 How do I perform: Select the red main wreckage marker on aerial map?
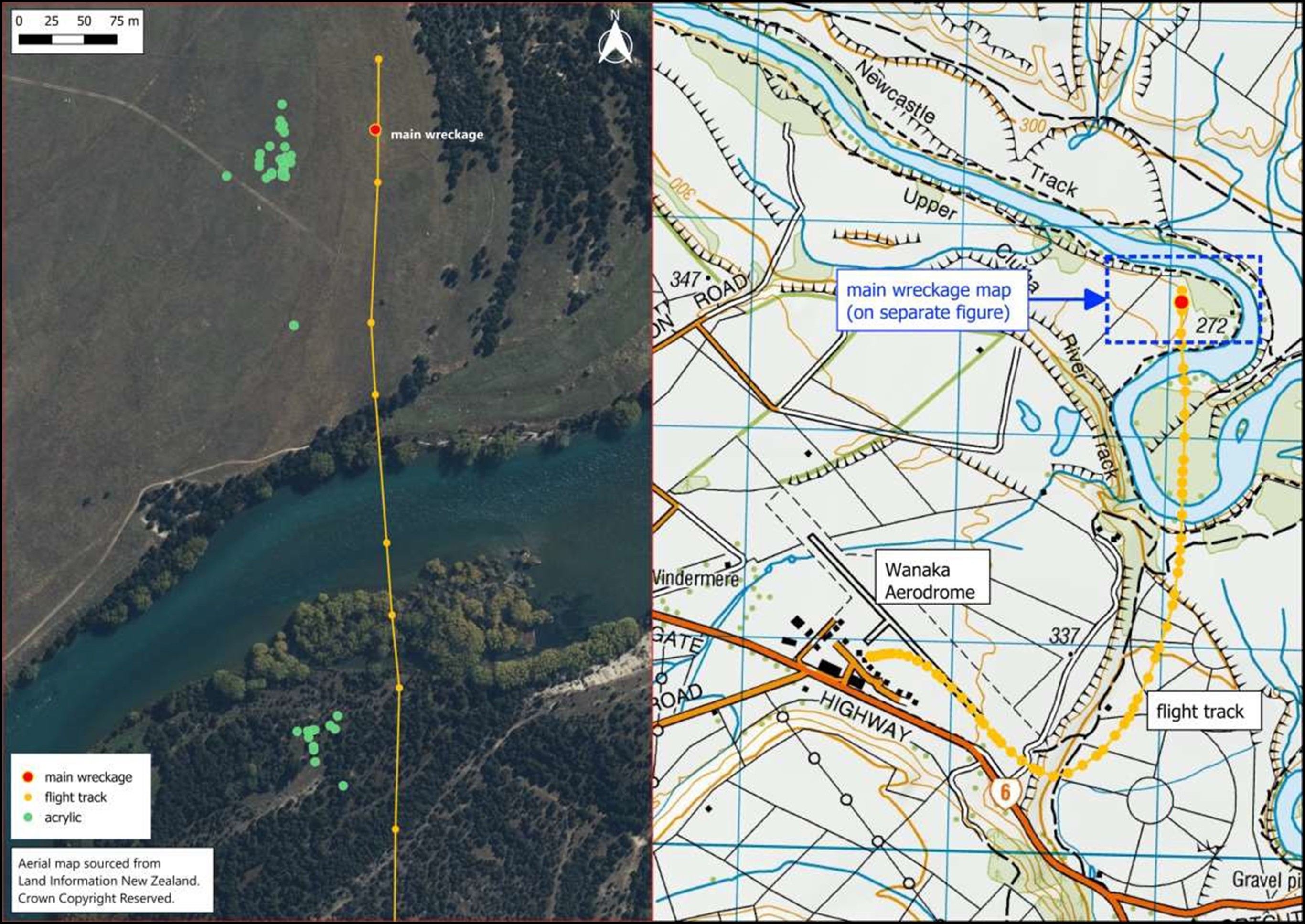coord(375,130)
